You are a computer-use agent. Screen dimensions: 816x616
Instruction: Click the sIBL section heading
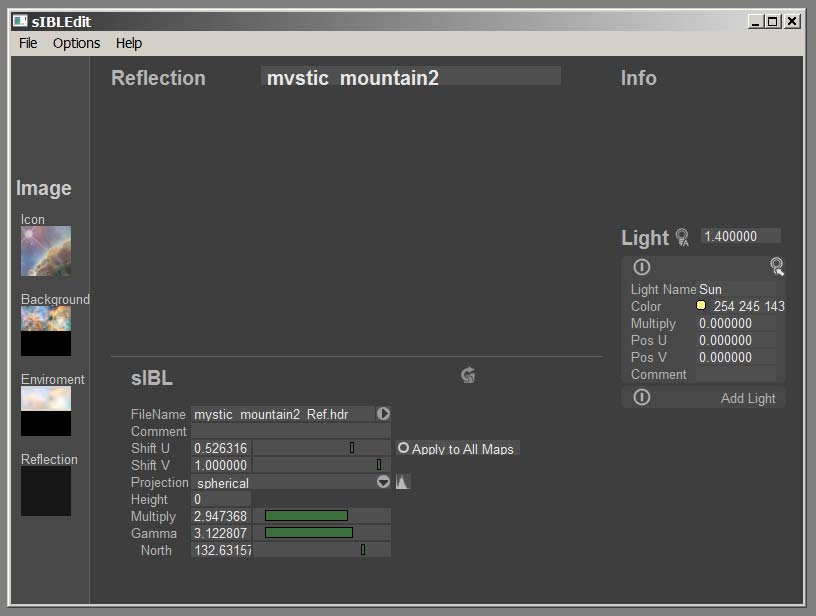point(151,378)
